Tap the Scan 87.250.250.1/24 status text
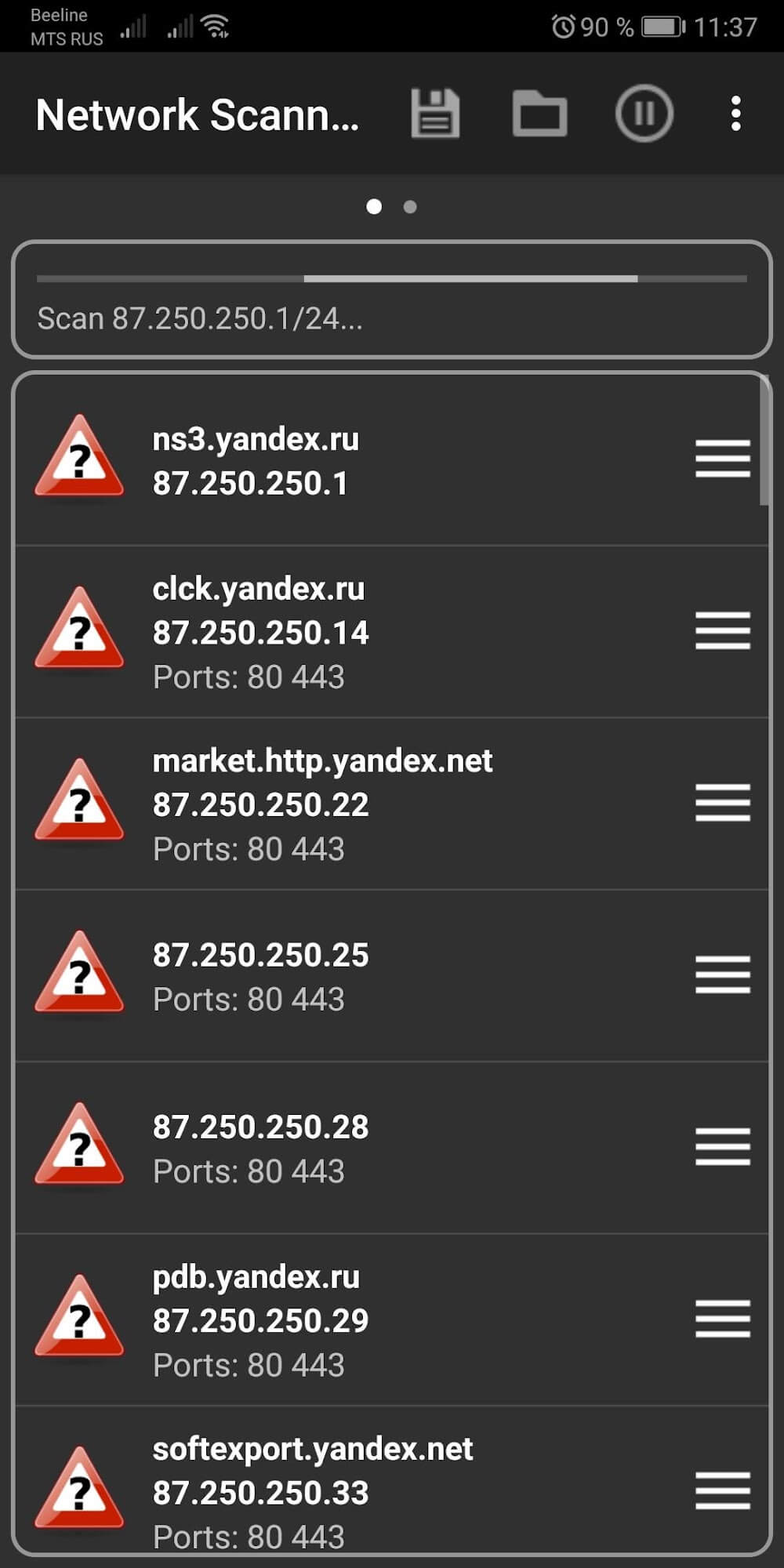 [x=200, y=319]
